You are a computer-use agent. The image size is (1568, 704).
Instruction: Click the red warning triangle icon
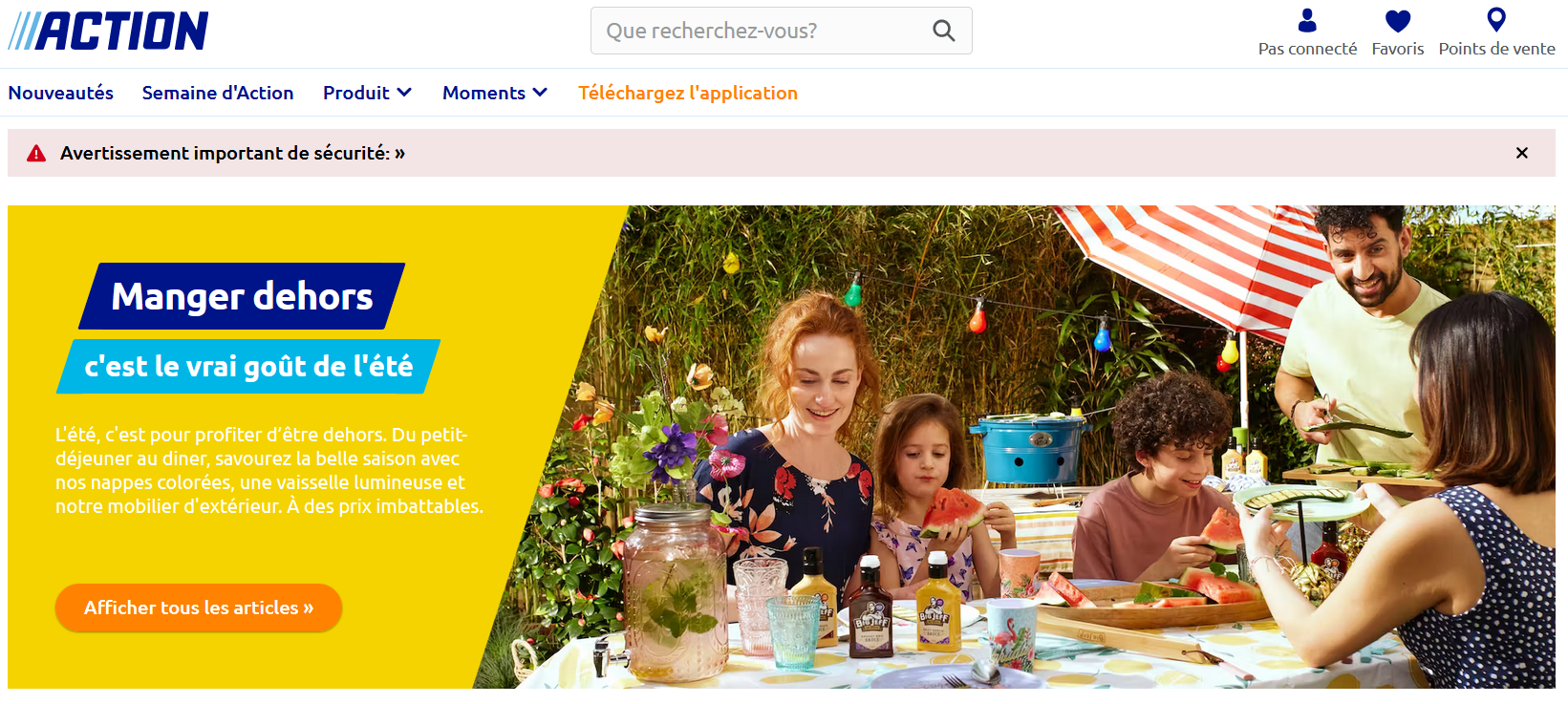[36, 154]
